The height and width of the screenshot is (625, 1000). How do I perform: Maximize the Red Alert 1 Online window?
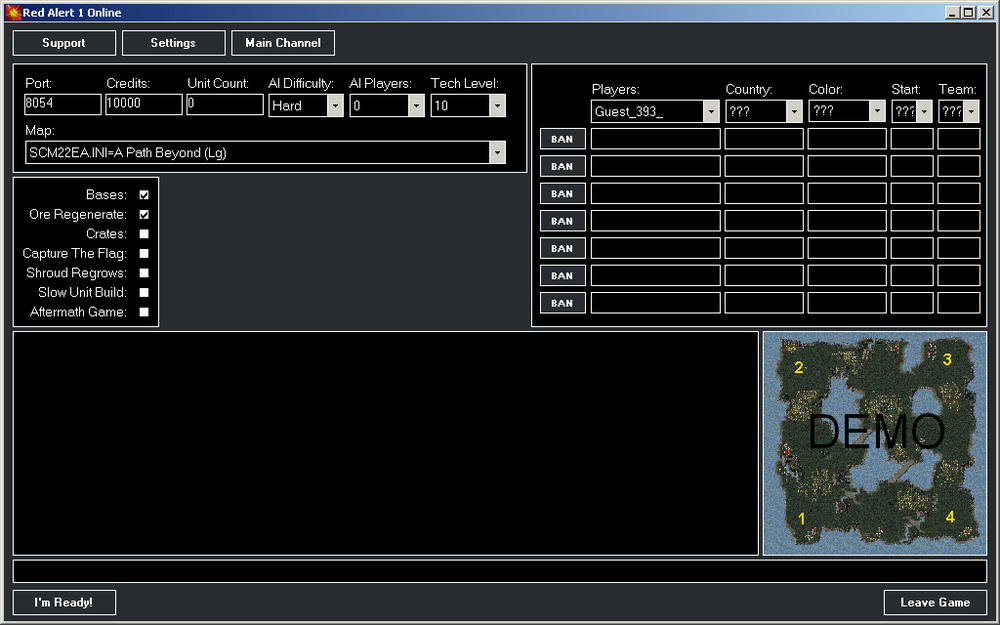pyautogui.click(x=968, y=12)
